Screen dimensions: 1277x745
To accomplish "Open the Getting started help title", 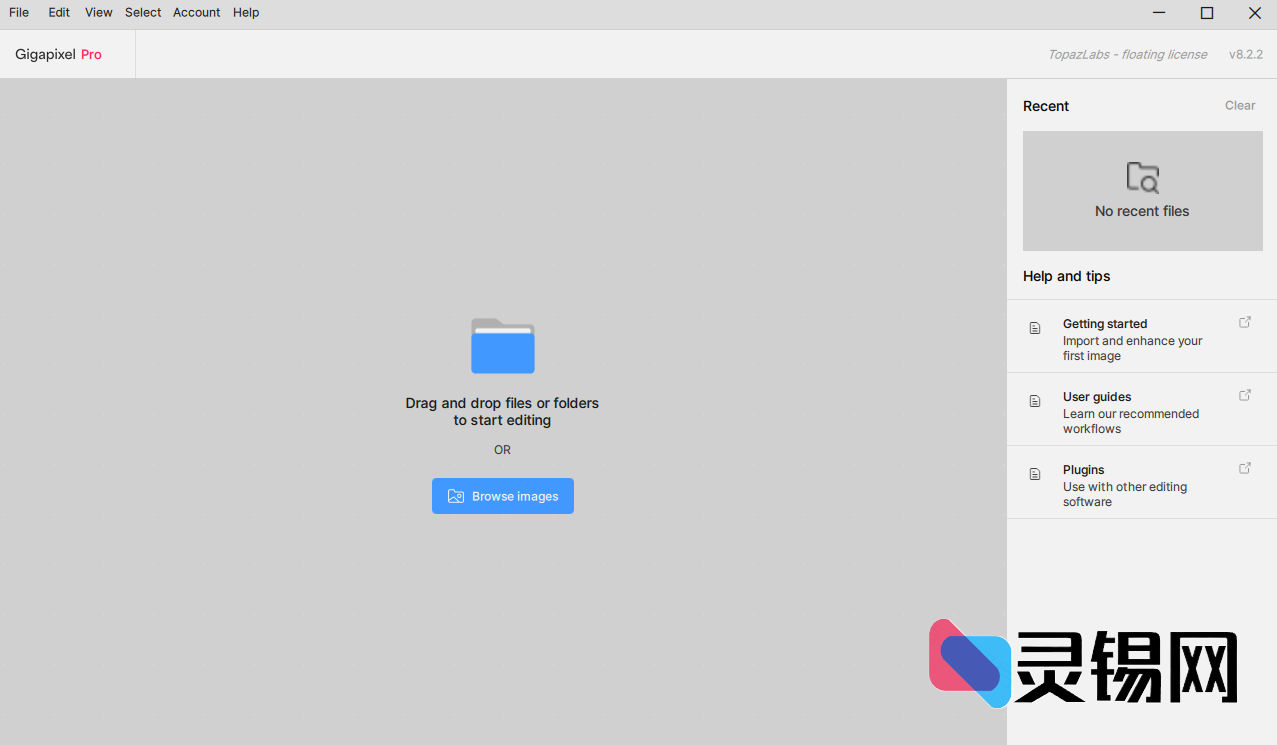I will click(x=1104, y=324).
